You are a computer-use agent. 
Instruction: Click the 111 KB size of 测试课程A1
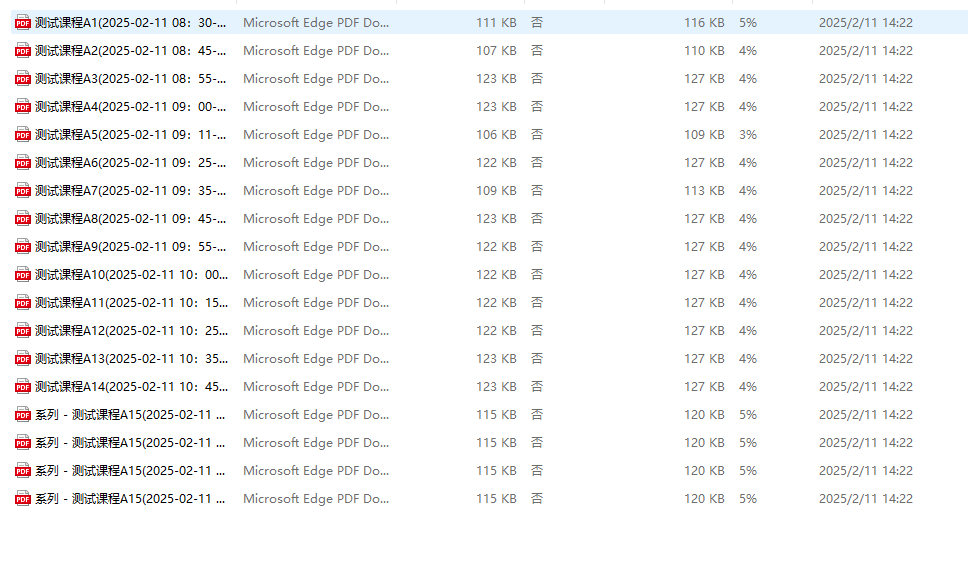[496, 23]
